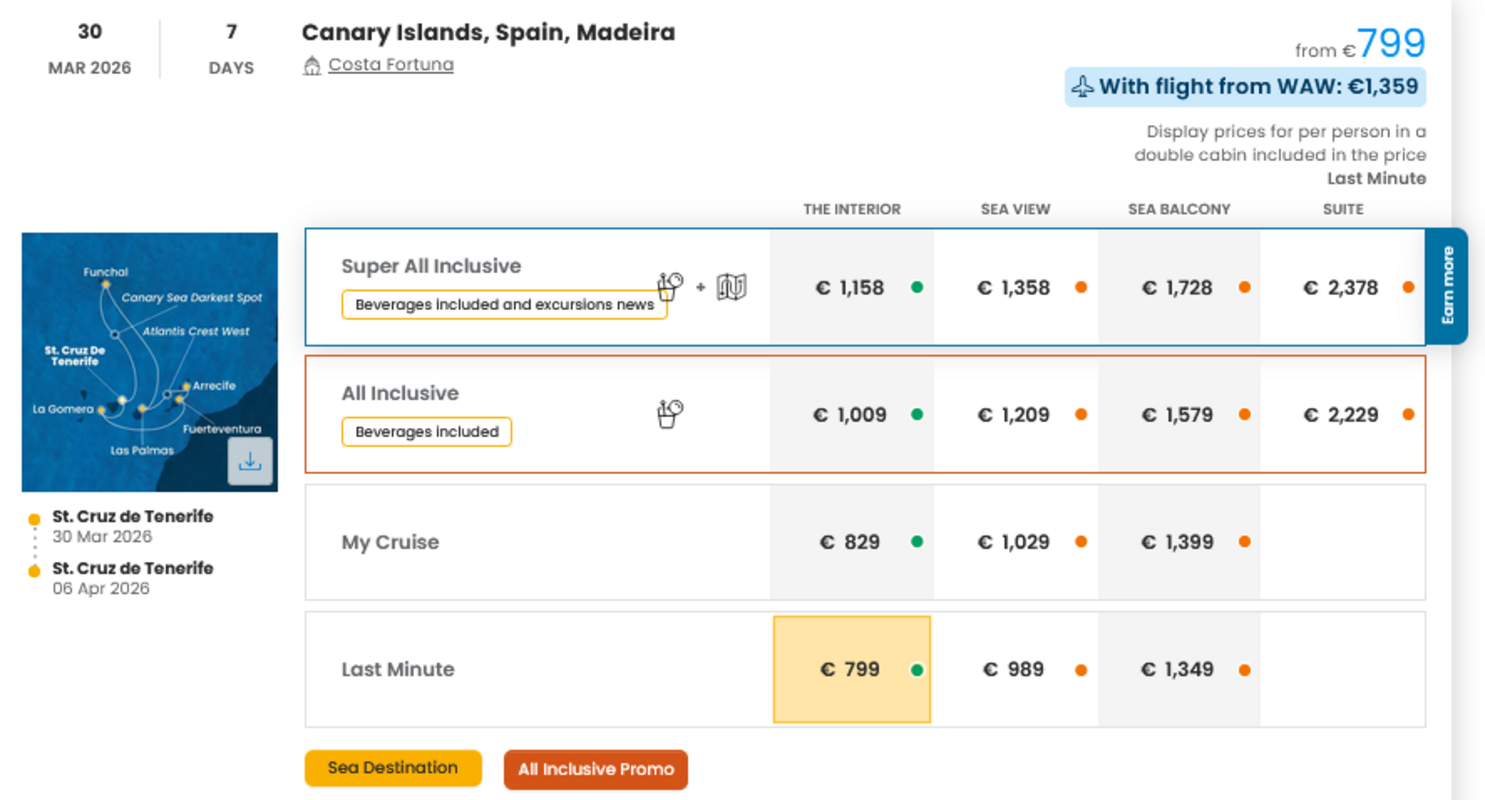Click the airplane icon in flight banner
Viewport: 1485px width, 800px height.
(1082, 88)
